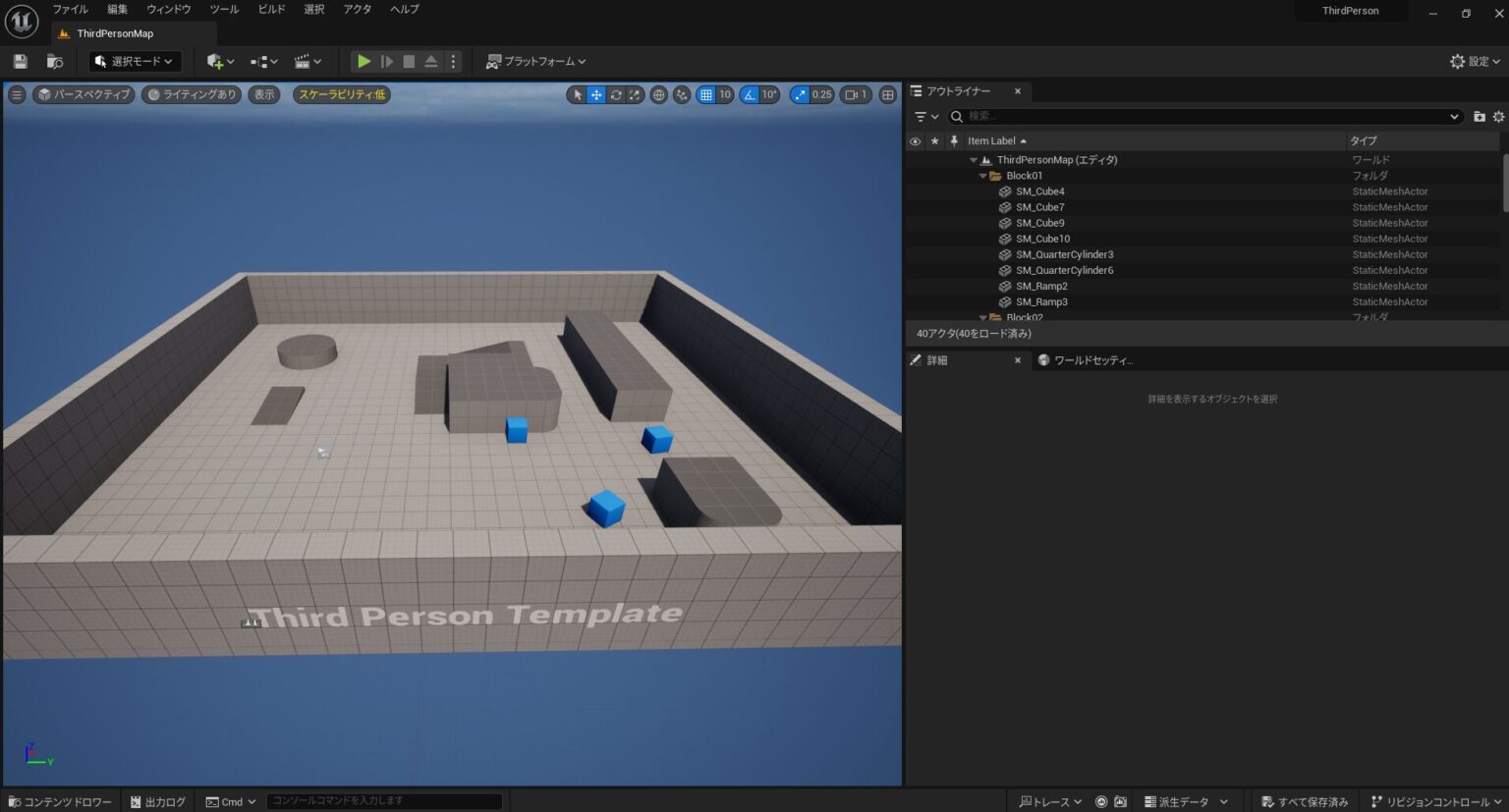Screen dimensions: 1509x812
Task: Click the スケーラビリティ低 warning button
Action: (x=342, y=94)
